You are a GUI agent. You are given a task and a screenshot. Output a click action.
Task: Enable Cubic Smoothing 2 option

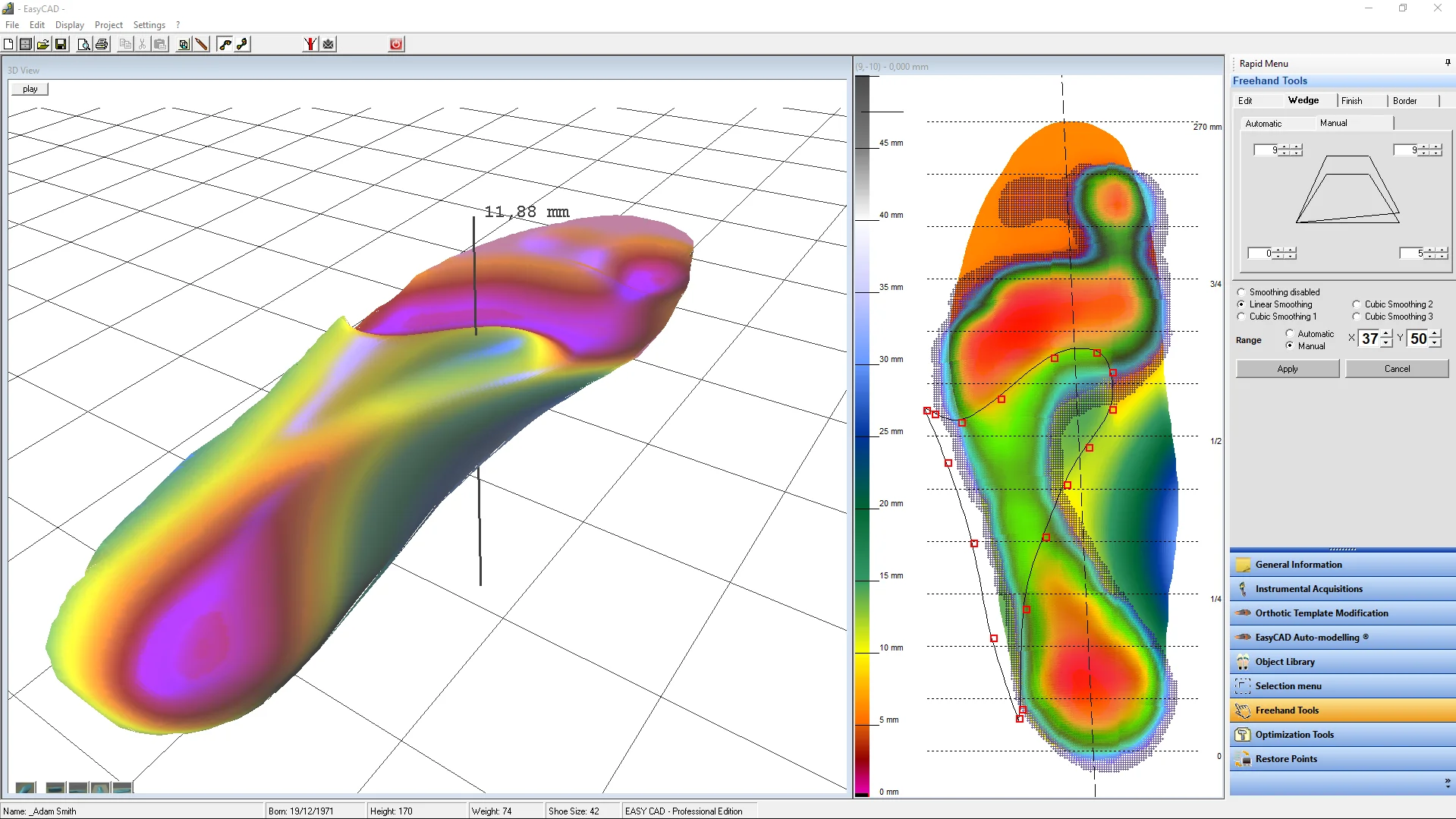point(1357,304)
